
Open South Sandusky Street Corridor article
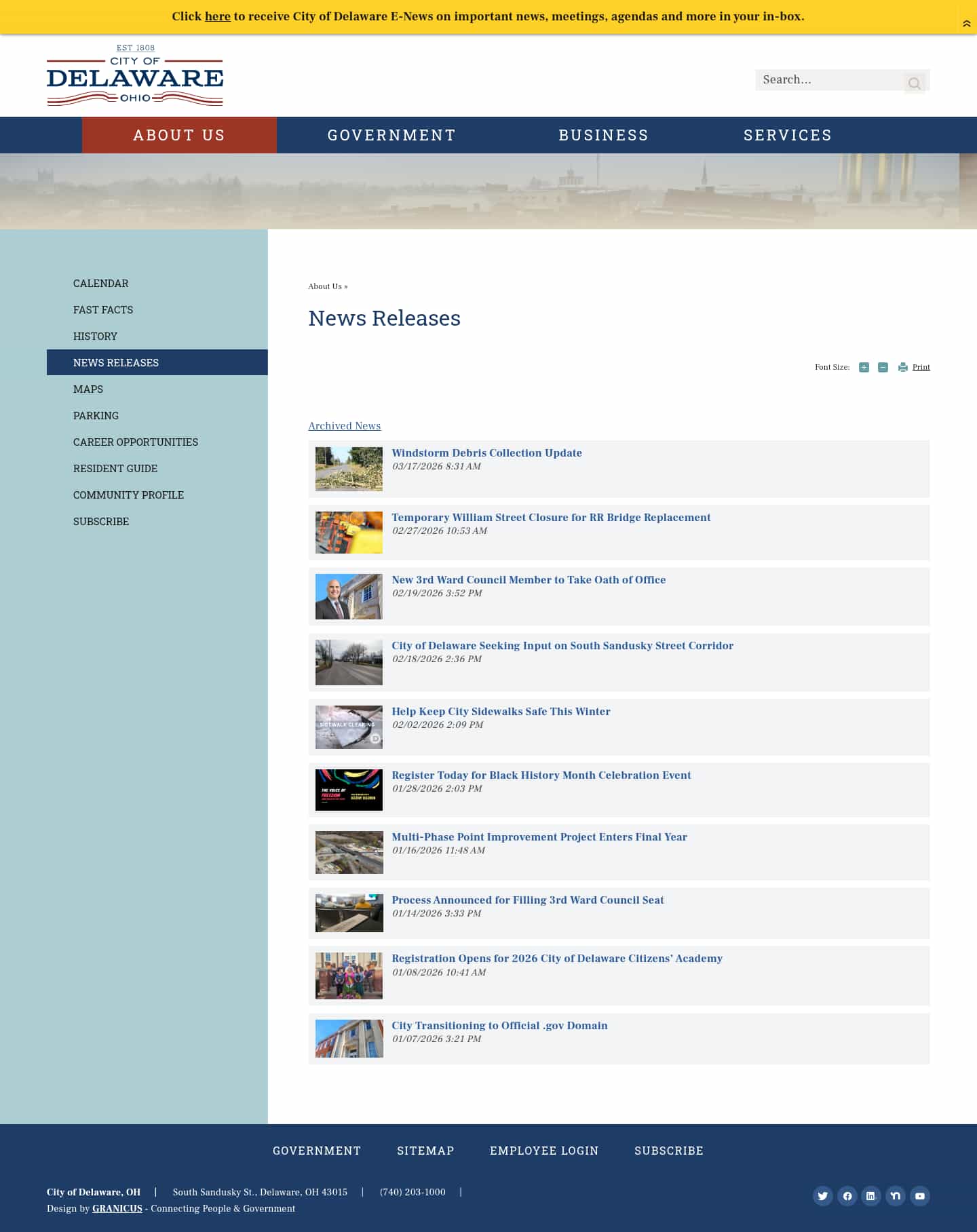point(562,645)
